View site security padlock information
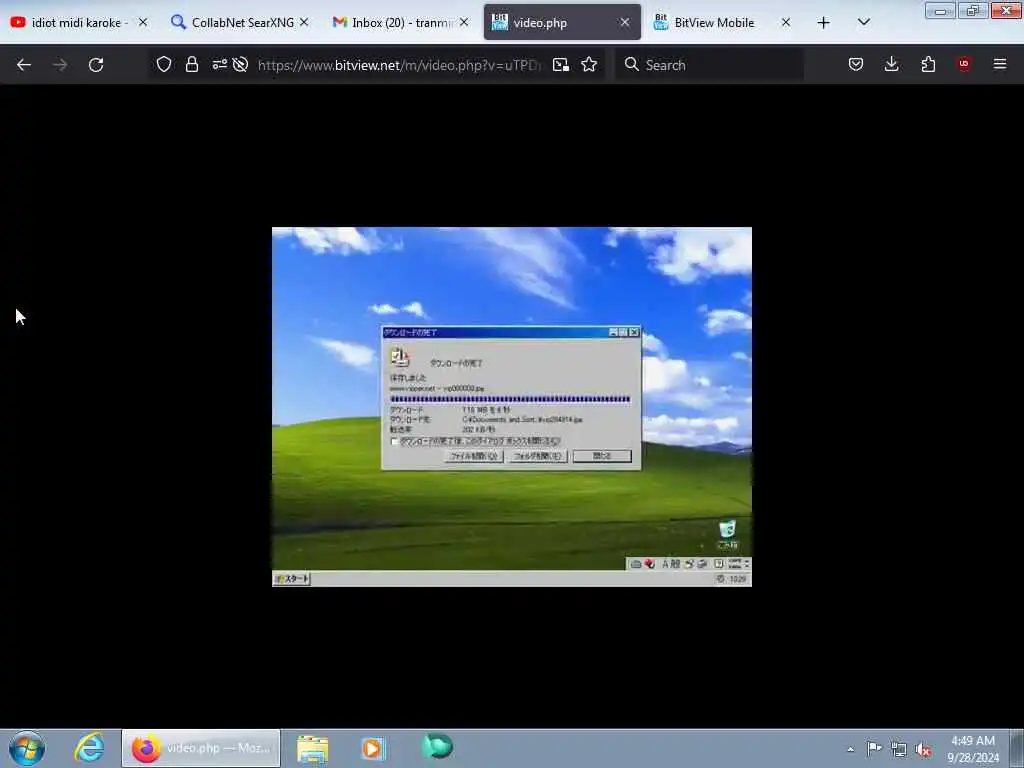 tap(191, 64)
